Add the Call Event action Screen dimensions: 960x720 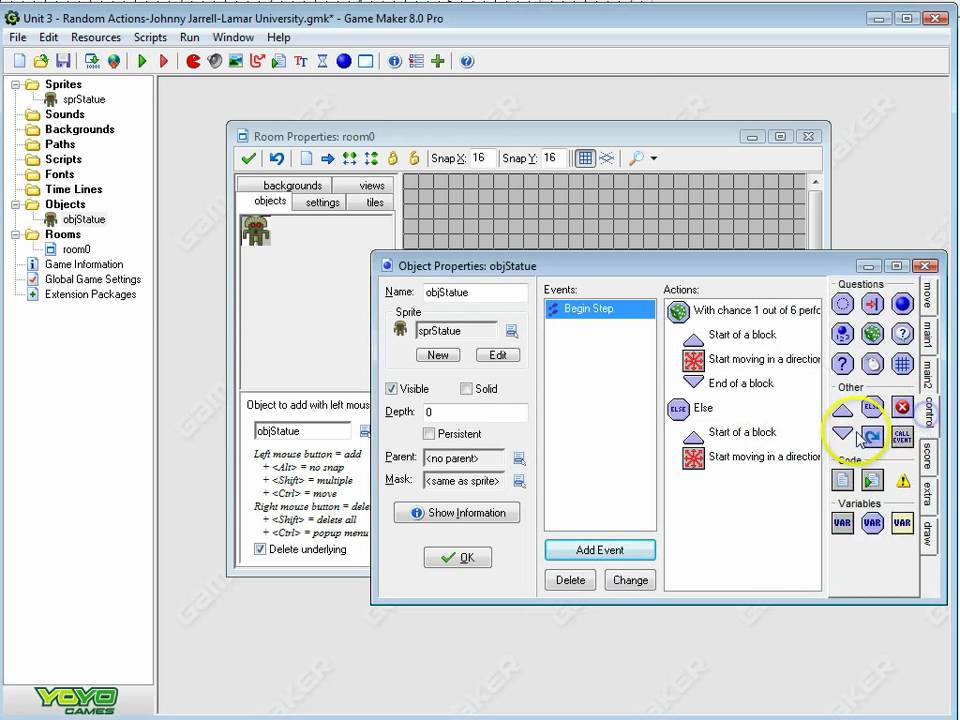pos(902,436)
